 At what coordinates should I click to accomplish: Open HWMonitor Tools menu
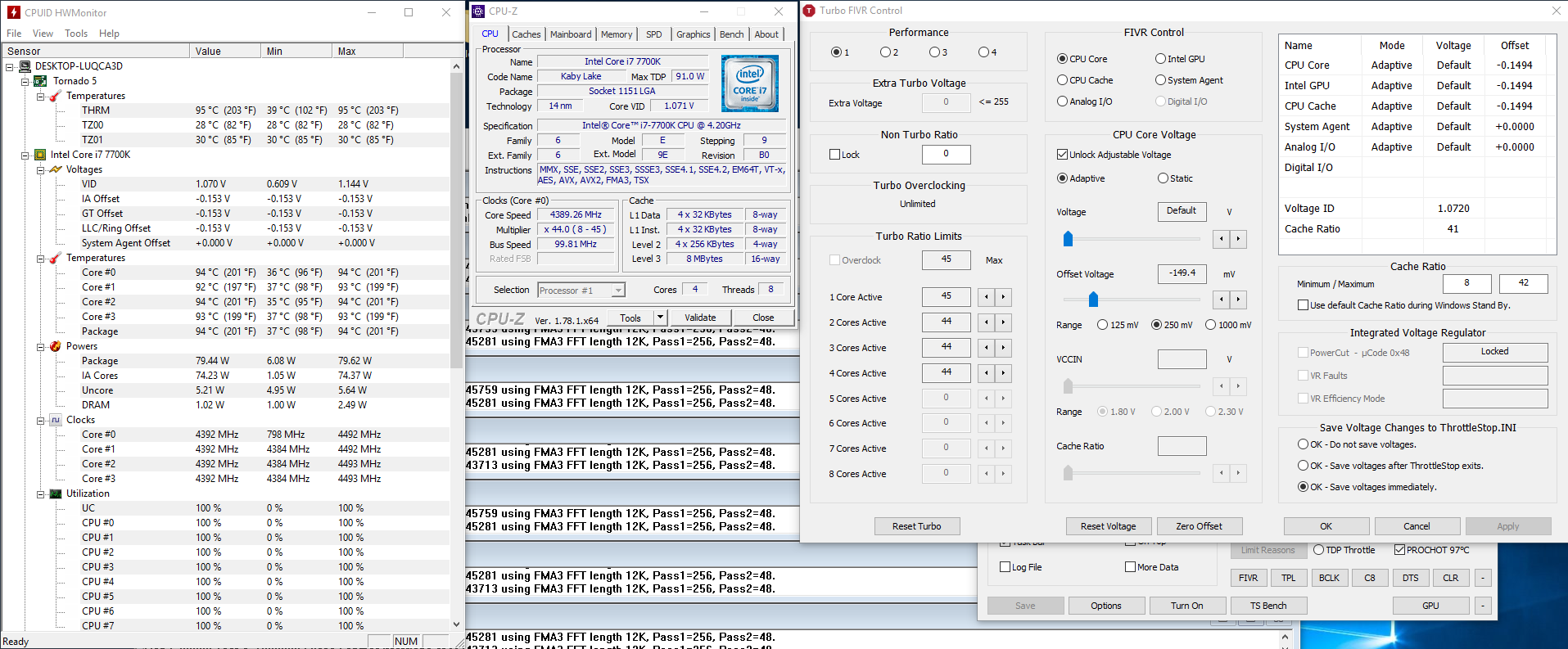tap(76, 34)
